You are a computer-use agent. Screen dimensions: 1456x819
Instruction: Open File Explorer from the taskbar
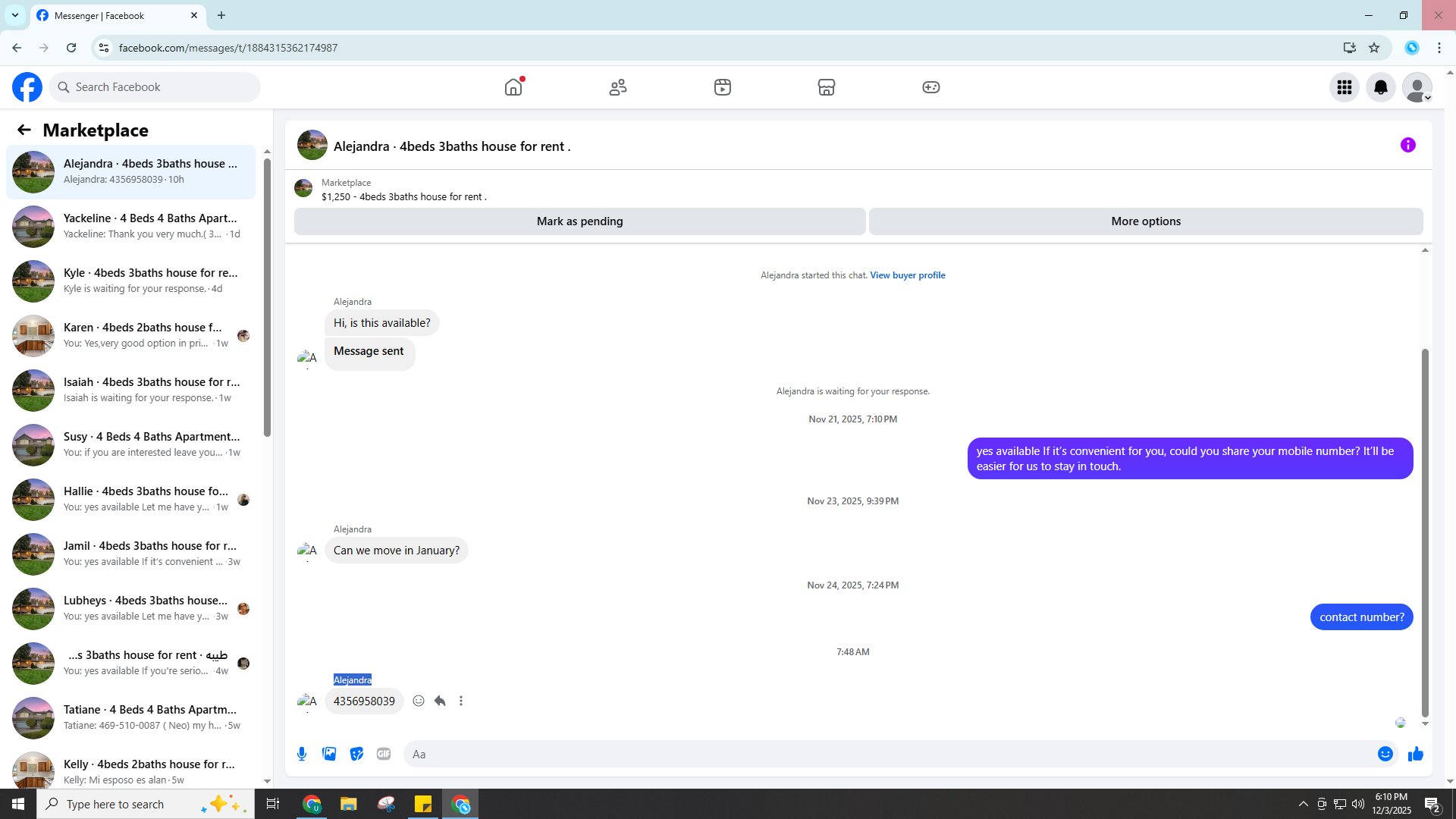click(x=348, y=804)
